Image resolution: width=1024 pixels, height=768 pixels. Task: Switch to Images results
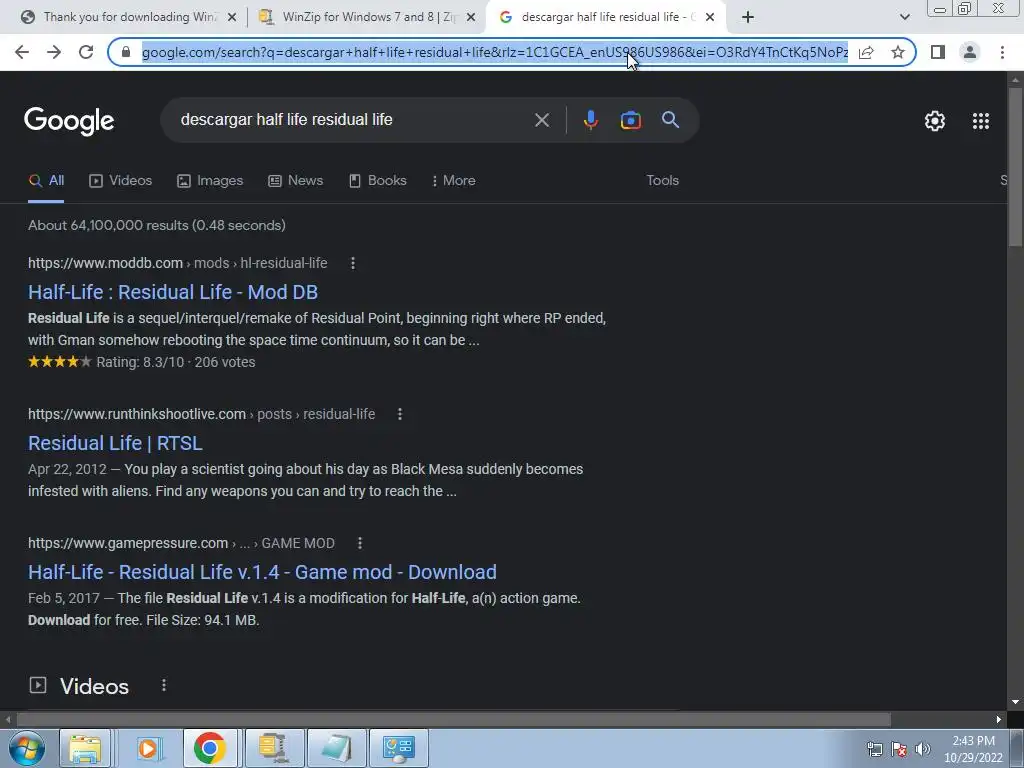pos(210,180)
